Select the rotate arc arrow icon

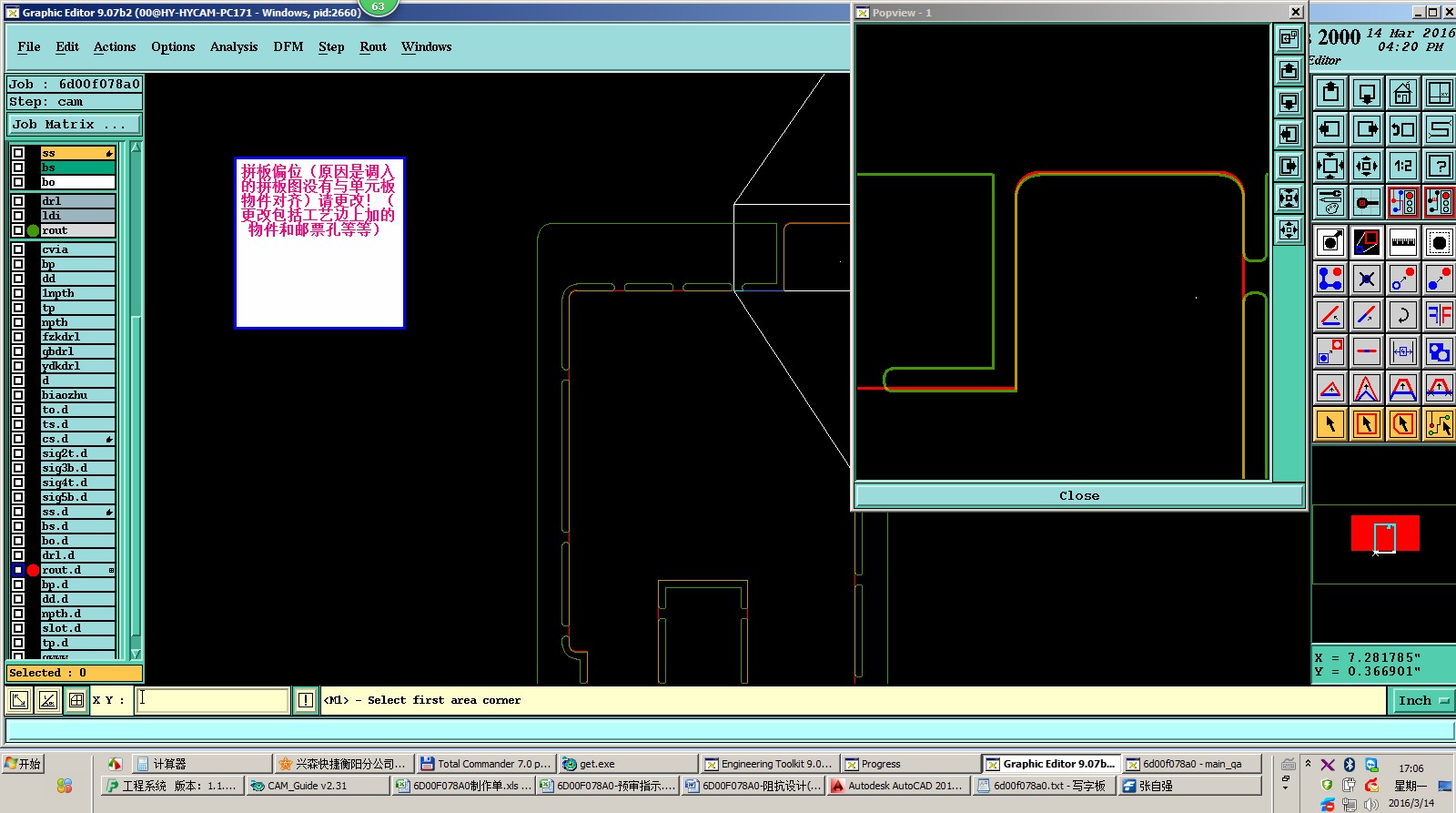coord(1403,315)
